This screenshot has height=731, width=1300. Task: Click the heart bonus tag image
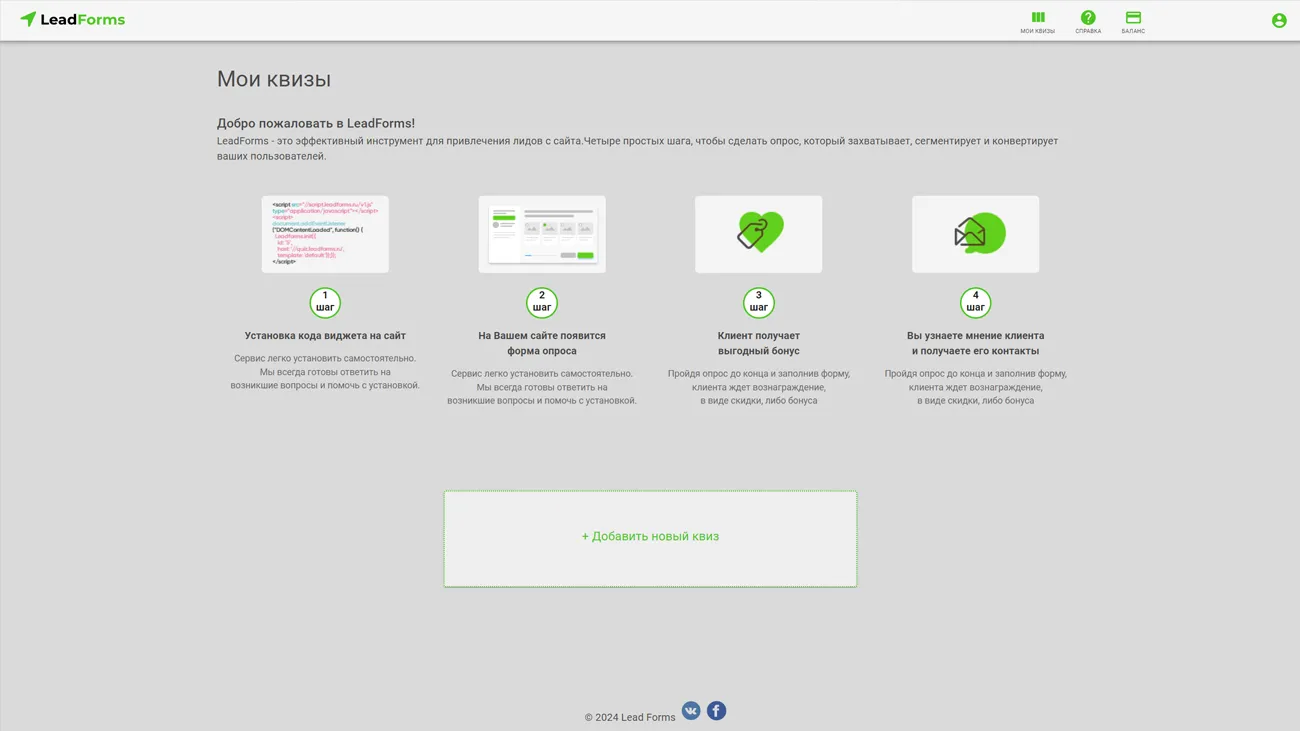pyautogui.click(x=759, y=234)
